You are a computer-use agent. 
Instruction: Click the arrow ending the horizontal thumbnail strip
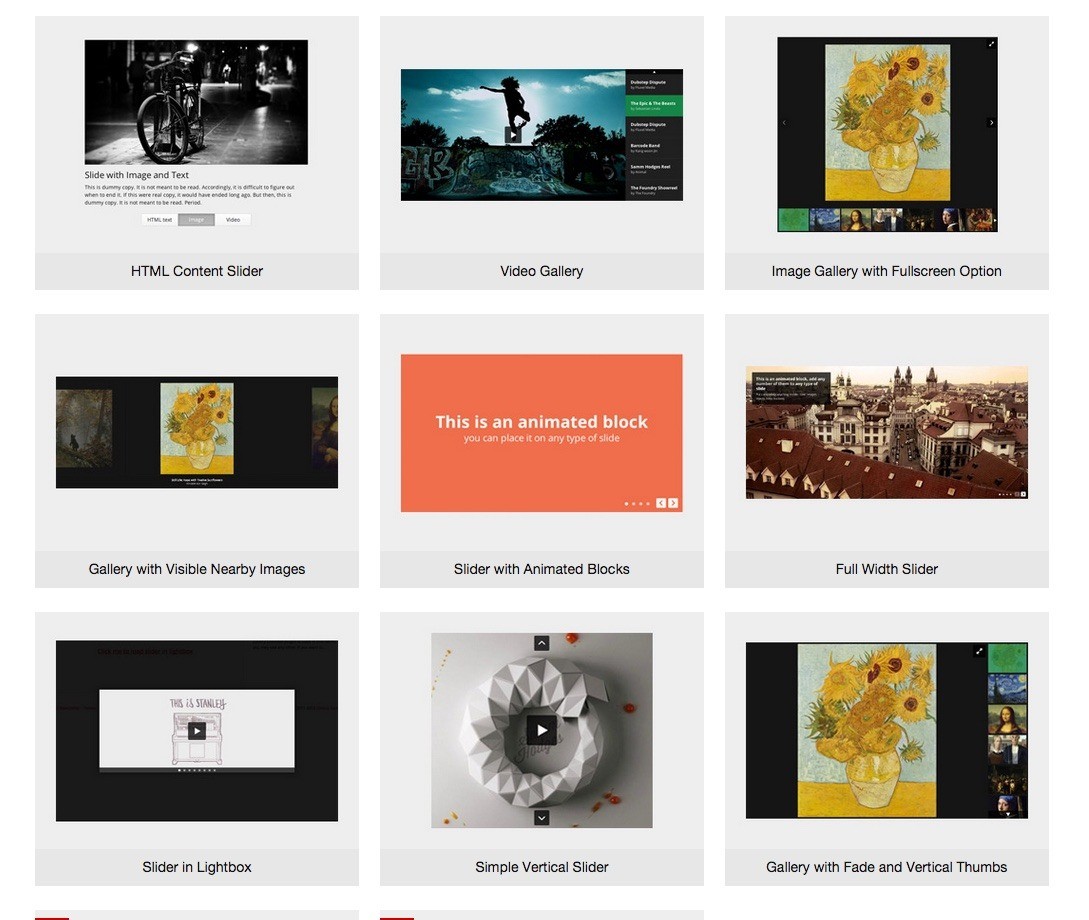pos(995,220)
